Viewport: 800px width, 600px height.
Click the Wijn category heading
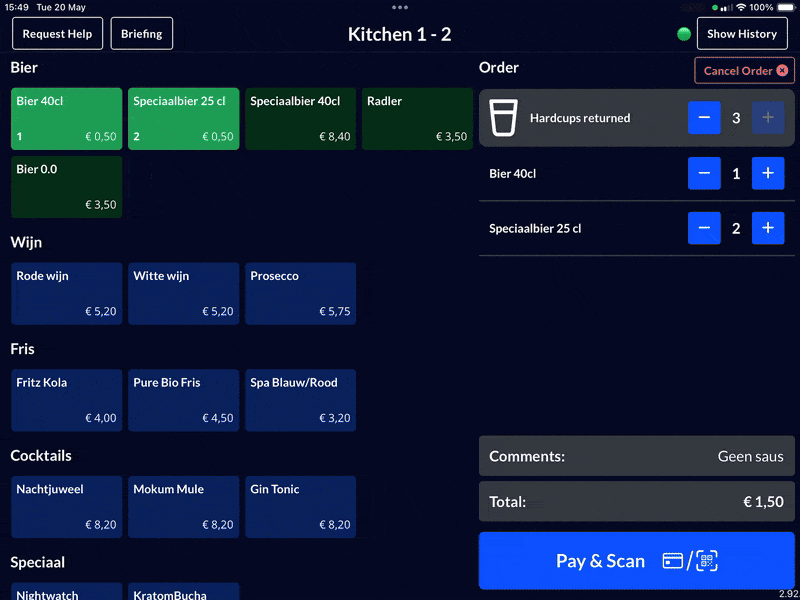[26, 242]
